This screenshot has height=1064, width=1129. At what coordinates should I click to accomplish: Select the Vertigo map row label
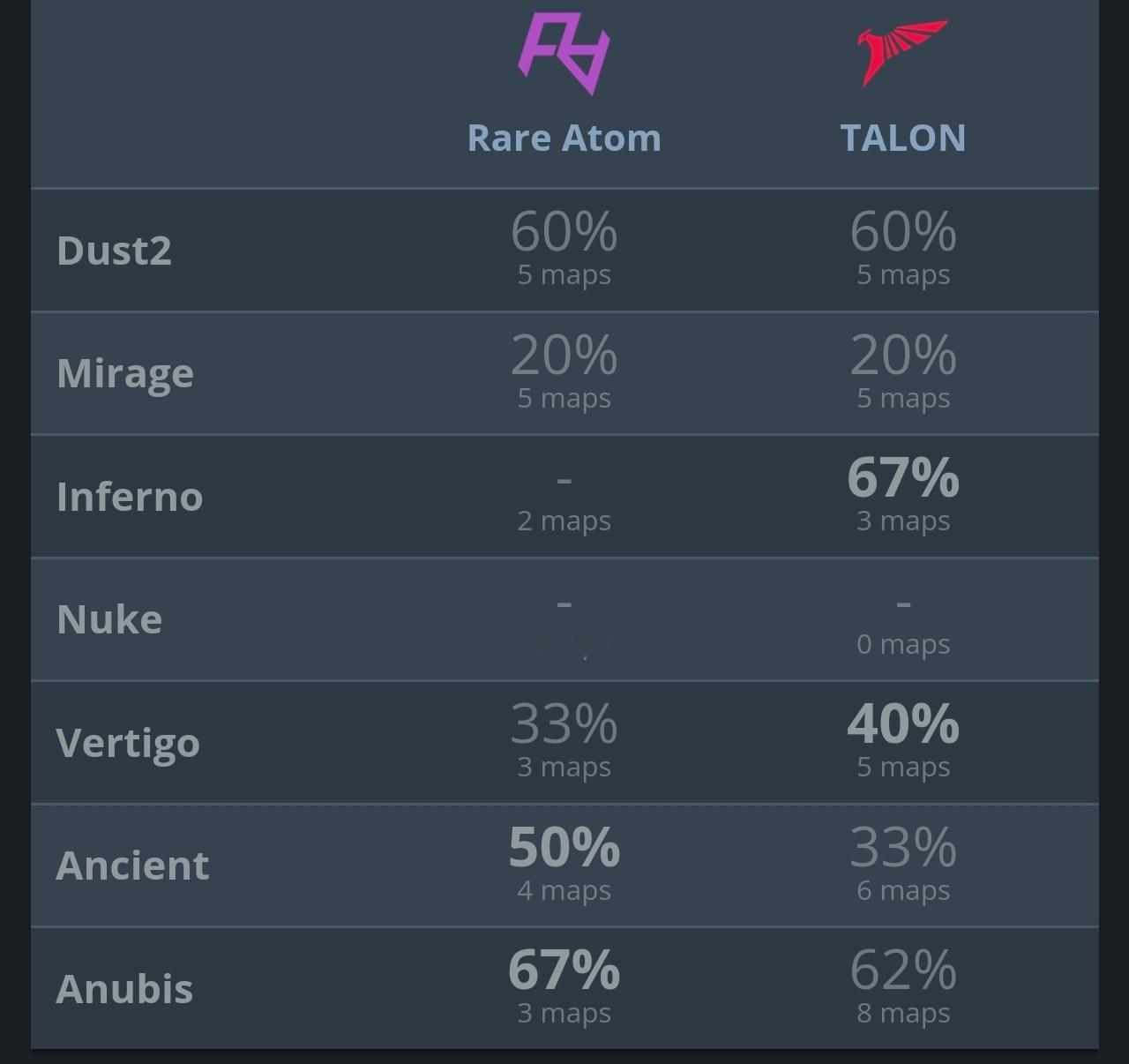pyautogui.click(x=128, y=744)
